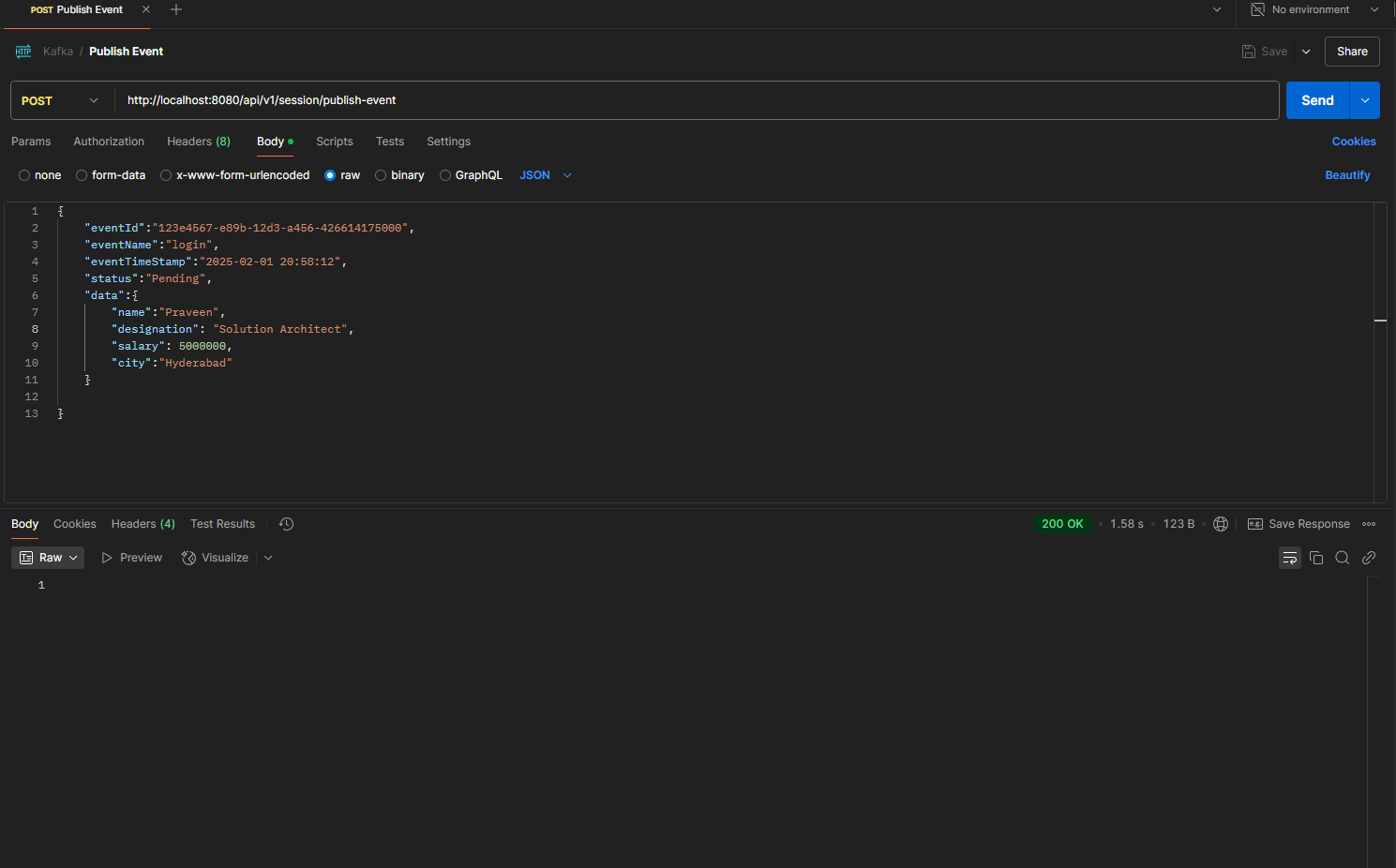The image size is (1396, 868).
Task: Select the GraphQL body type
Action: pyautogui.click(x=471, y=175)
